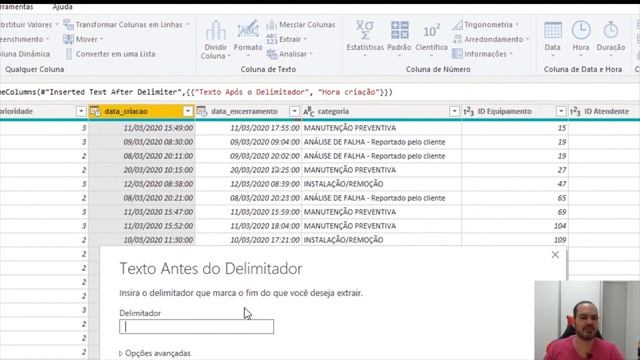Open the Padrão number operations
Screen dimensions: 640x360
pos(399,39)
